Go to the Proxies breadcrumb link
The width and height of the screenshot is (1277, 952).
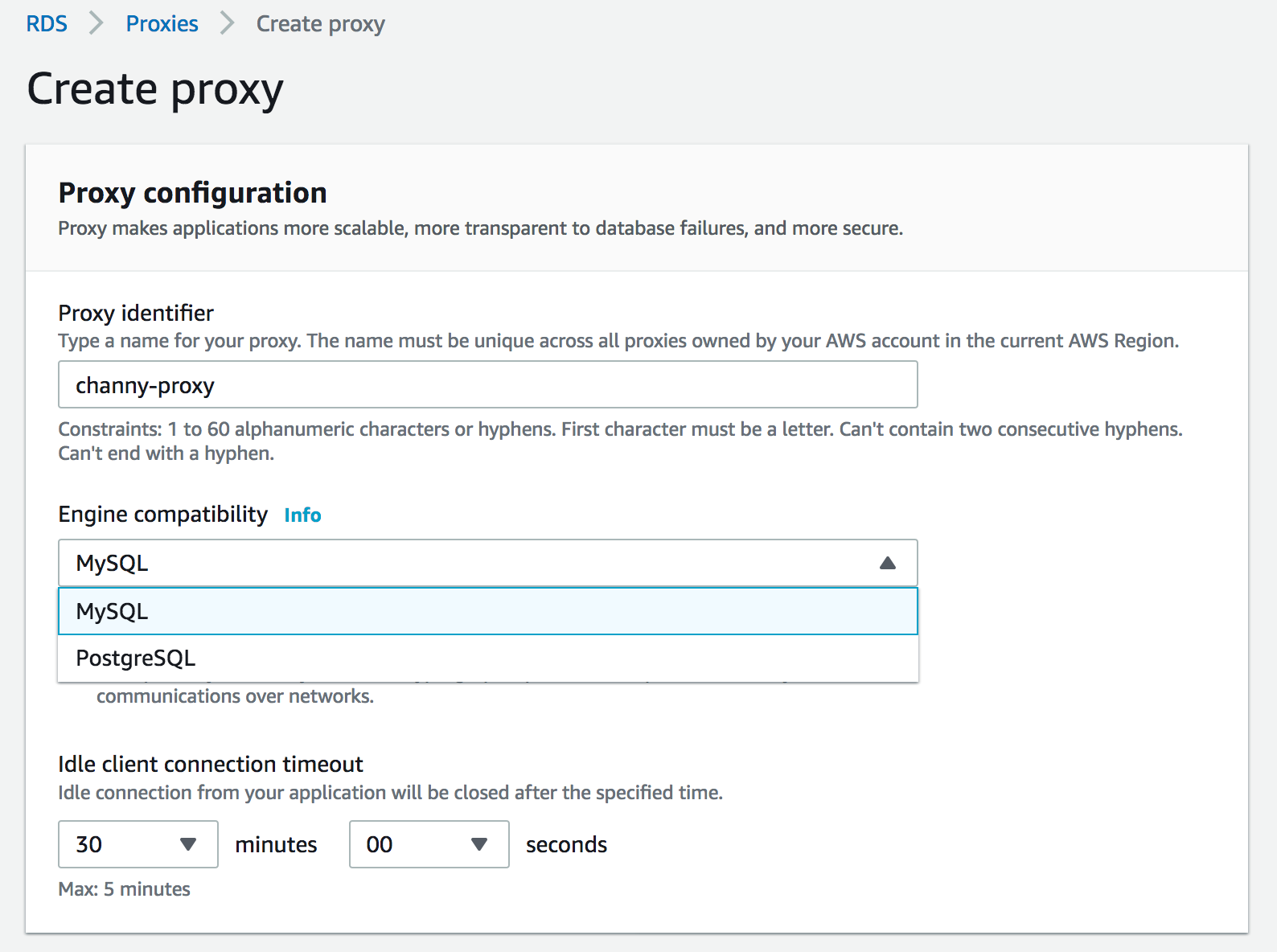pyautogui.click(x=162, y=24)
